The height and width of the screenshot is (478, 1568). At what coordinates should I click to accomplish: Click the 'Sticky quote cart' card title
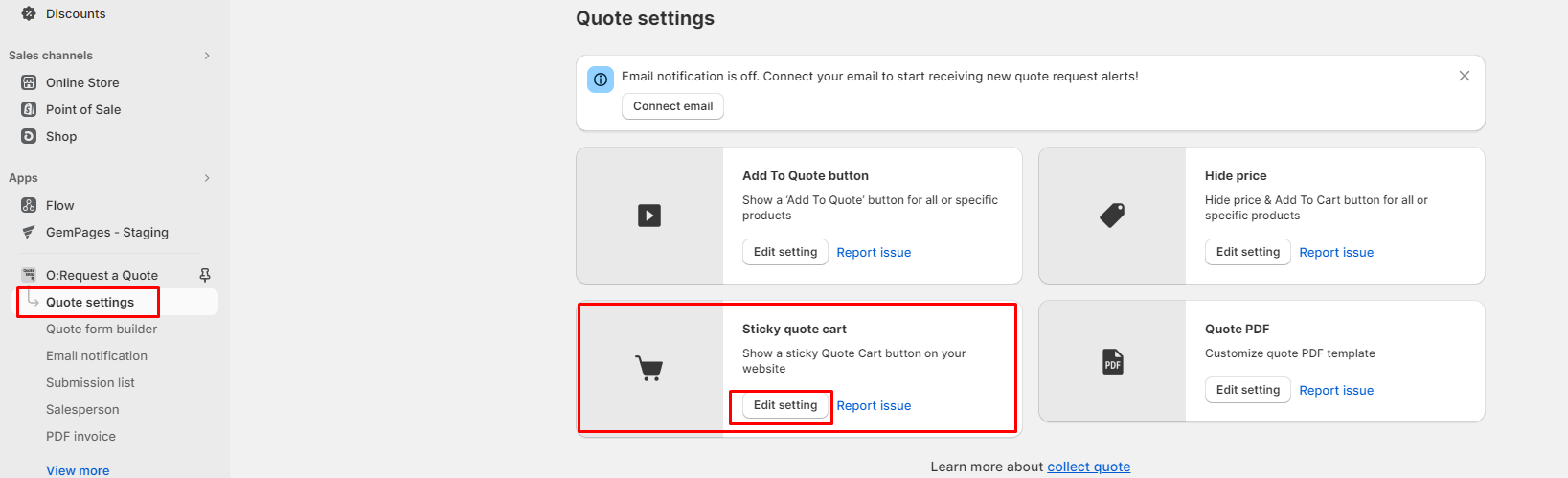[794, 330]
